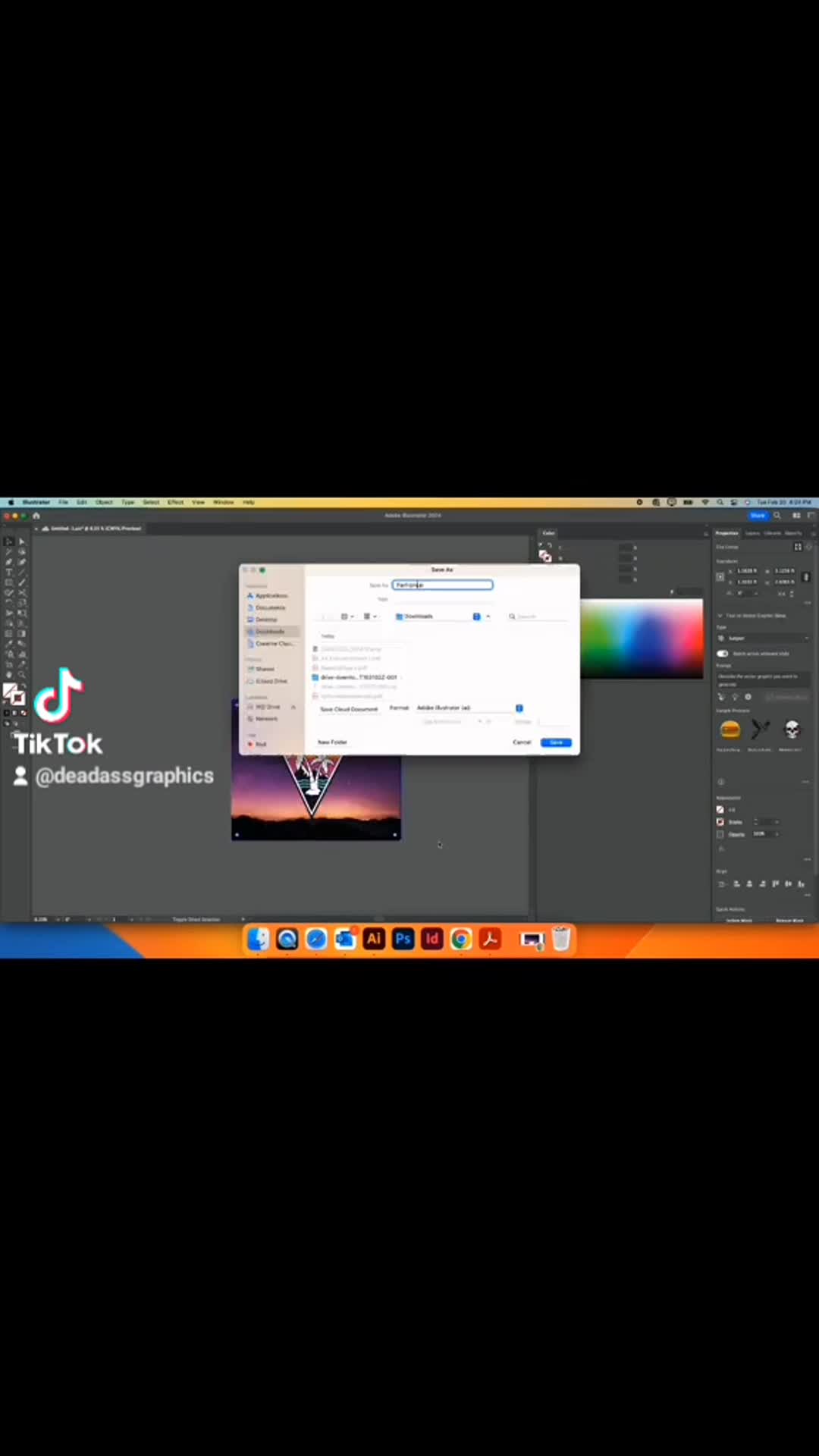Select the Zoom tool

tap(21, 674)
